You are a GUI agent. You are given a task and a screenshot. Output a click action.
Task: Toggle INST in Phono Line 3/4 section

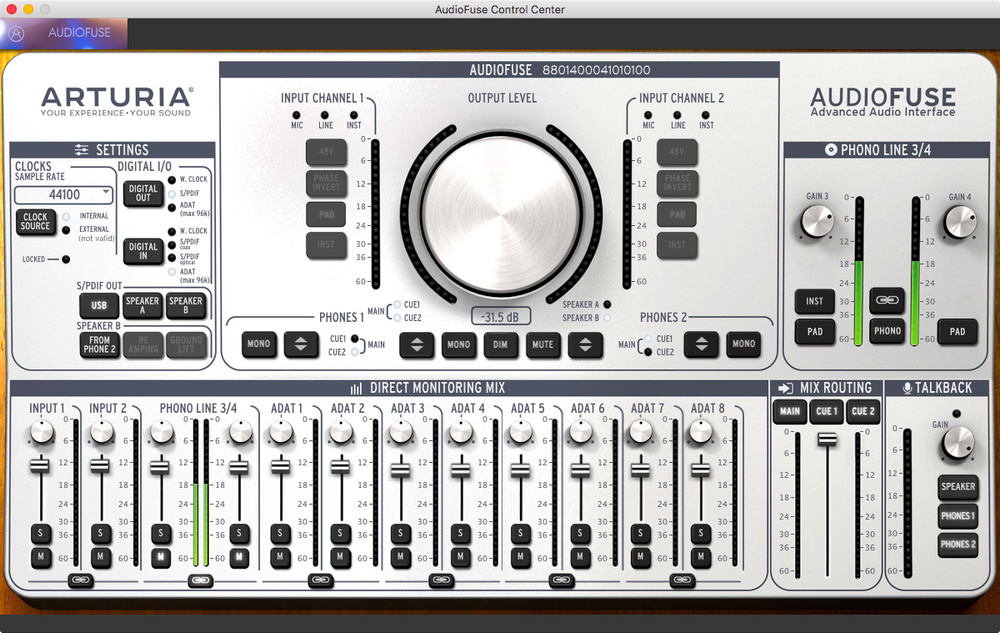814,302
